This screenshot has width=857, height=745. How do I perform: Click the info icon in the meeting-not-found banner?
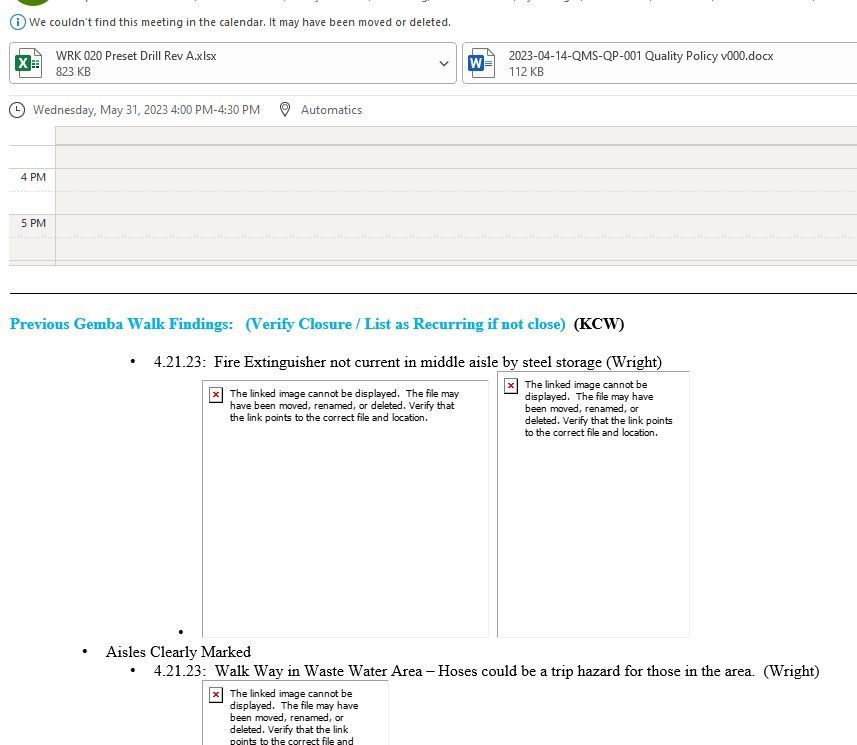point(17,21)
